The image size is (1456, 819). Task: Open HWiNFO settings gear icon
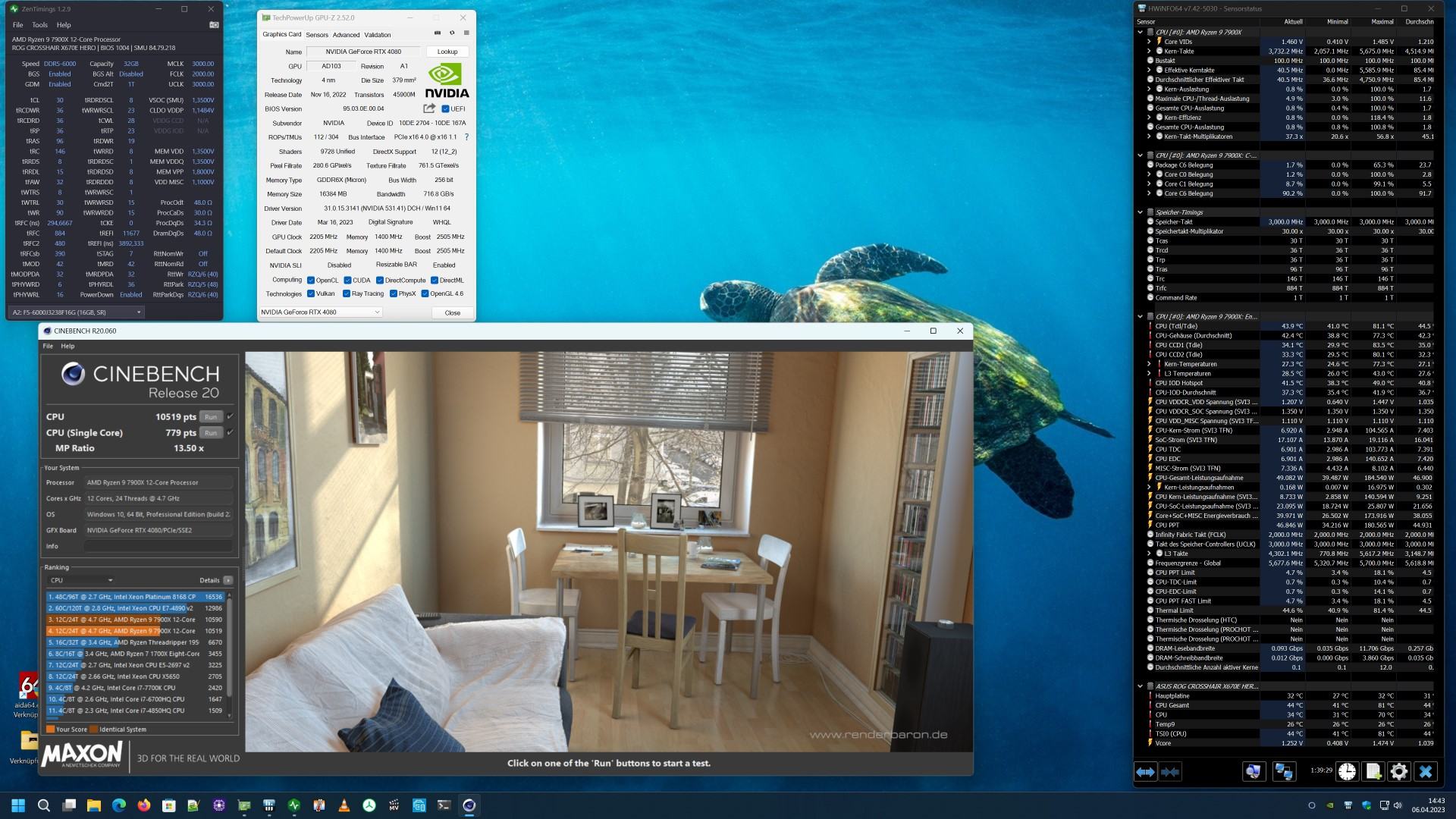click(1399, 772)
